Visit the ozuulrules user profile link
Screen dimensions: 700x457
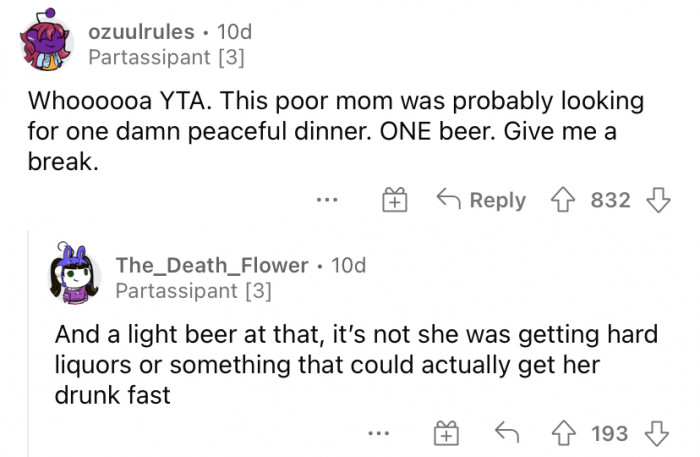click(141, 32)
